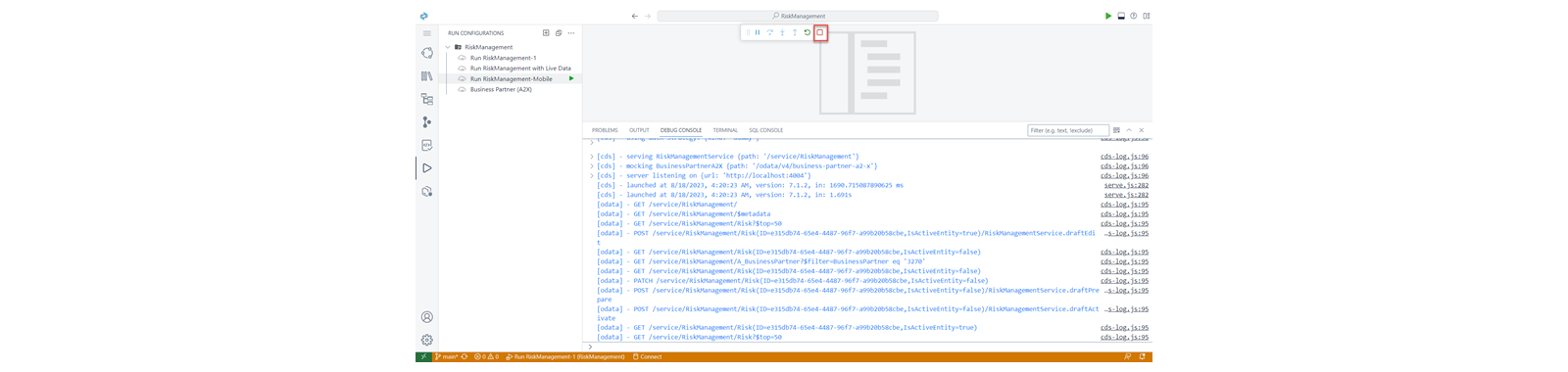Open the Project Explorer tree icon
This screenshot has height=372, width=1568.
426,99
